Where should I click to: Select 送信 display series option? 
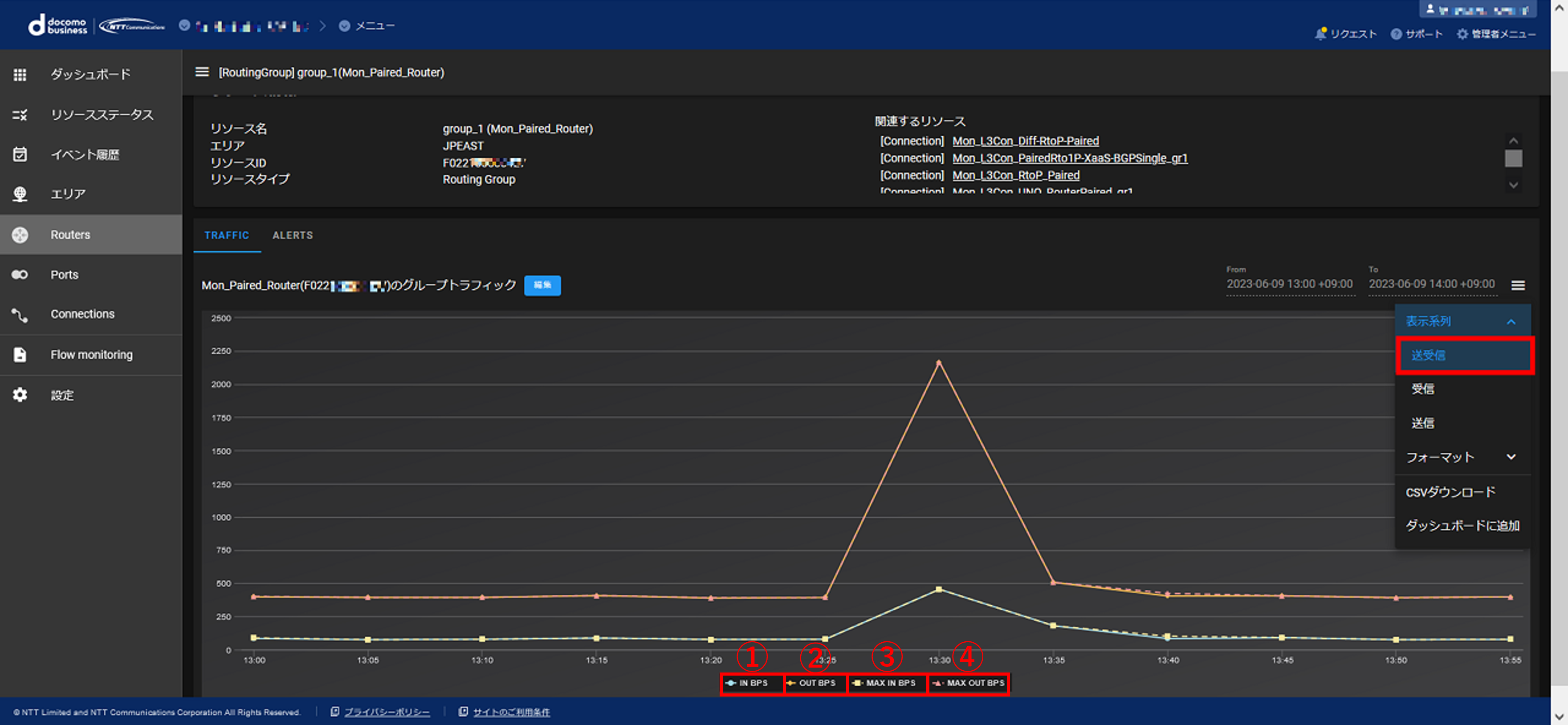point(1462,423)
